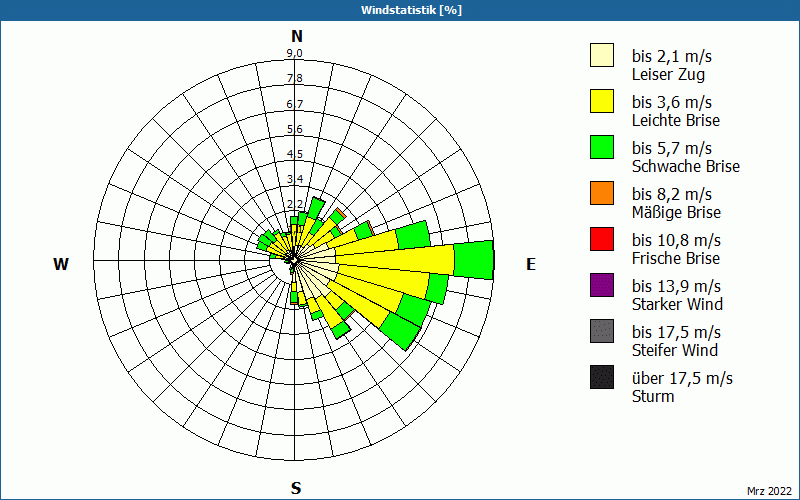The height and width of the screenshot is (500, 800).
Task: Click the 'bis 10,8 m/s' legend text
Action: 676,239
